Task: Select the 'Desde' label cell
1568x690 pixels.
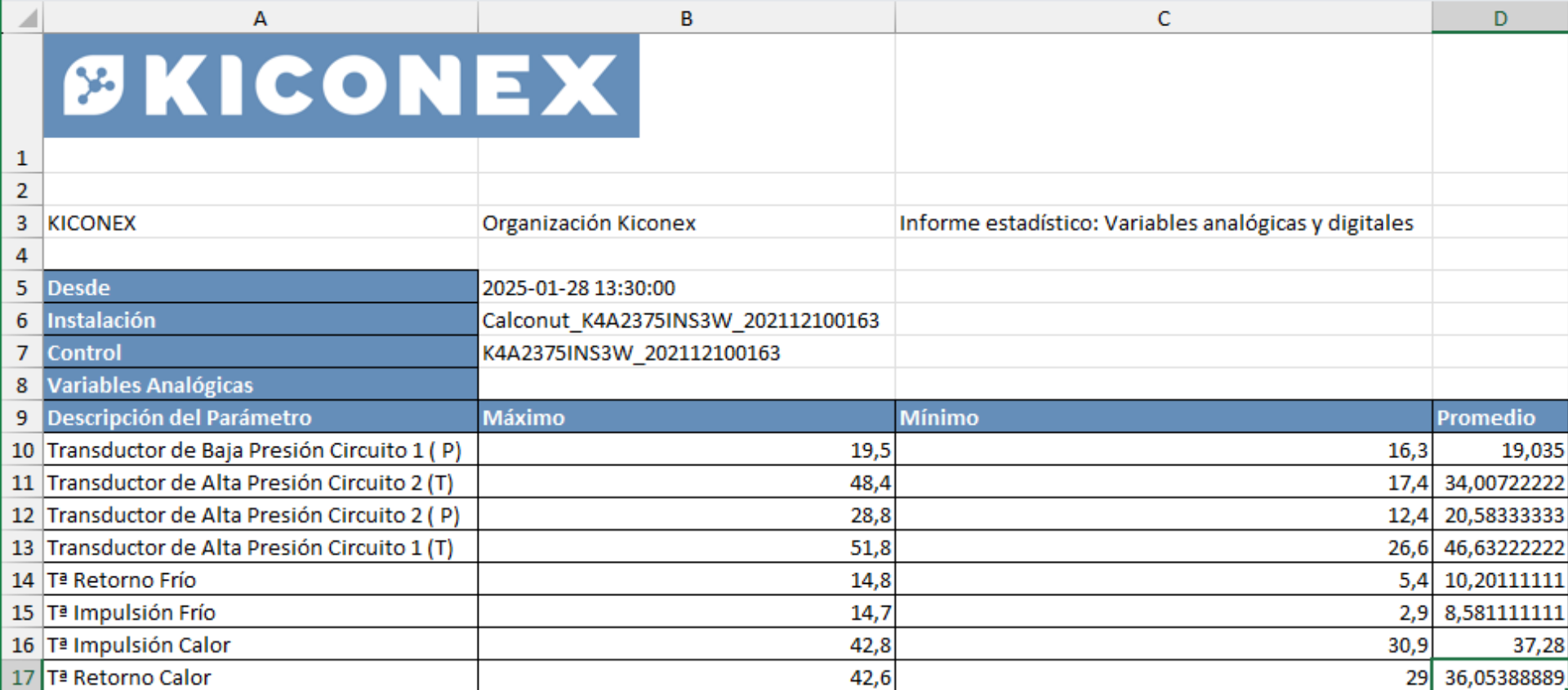Action: pyautogui.click(x=260, y=287)
